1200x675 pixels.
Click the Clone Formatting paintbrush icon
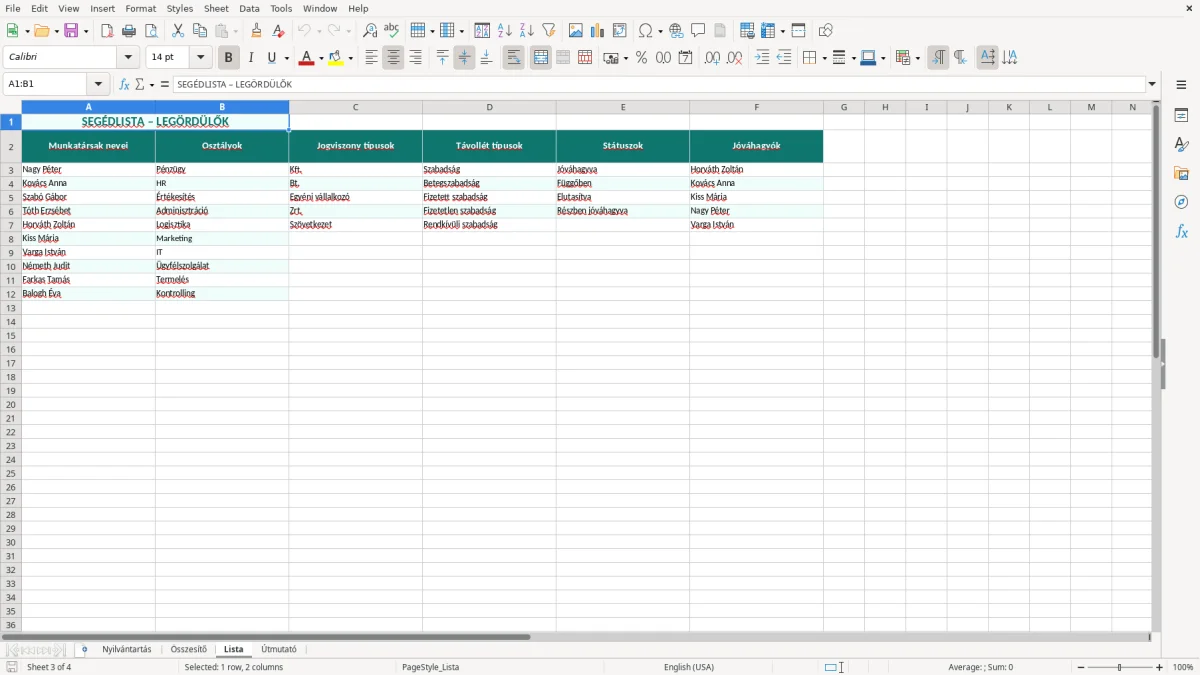click(257, 31)
